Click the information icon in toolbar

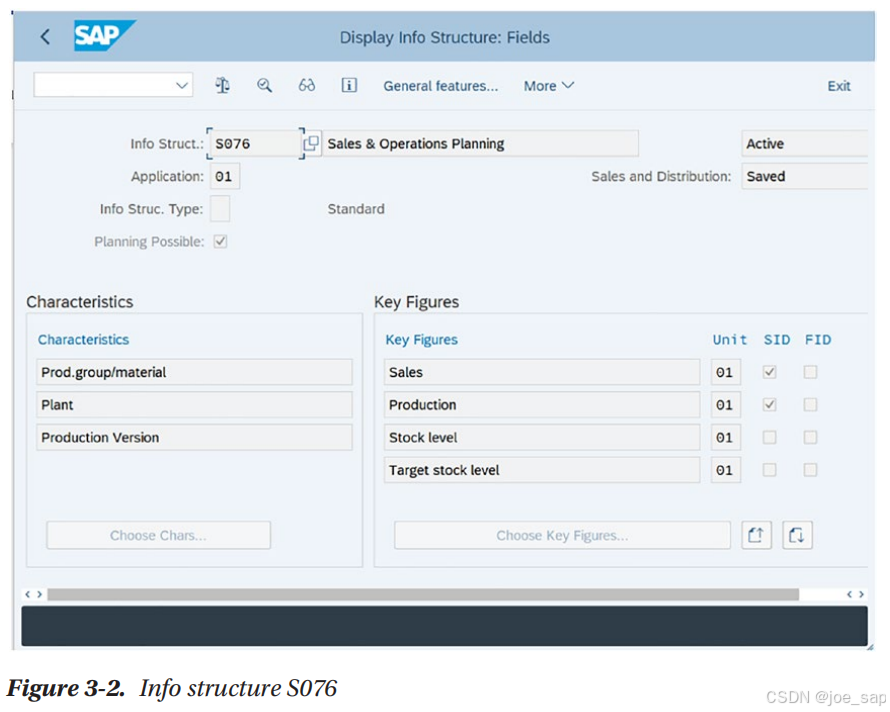coord(349,86)
